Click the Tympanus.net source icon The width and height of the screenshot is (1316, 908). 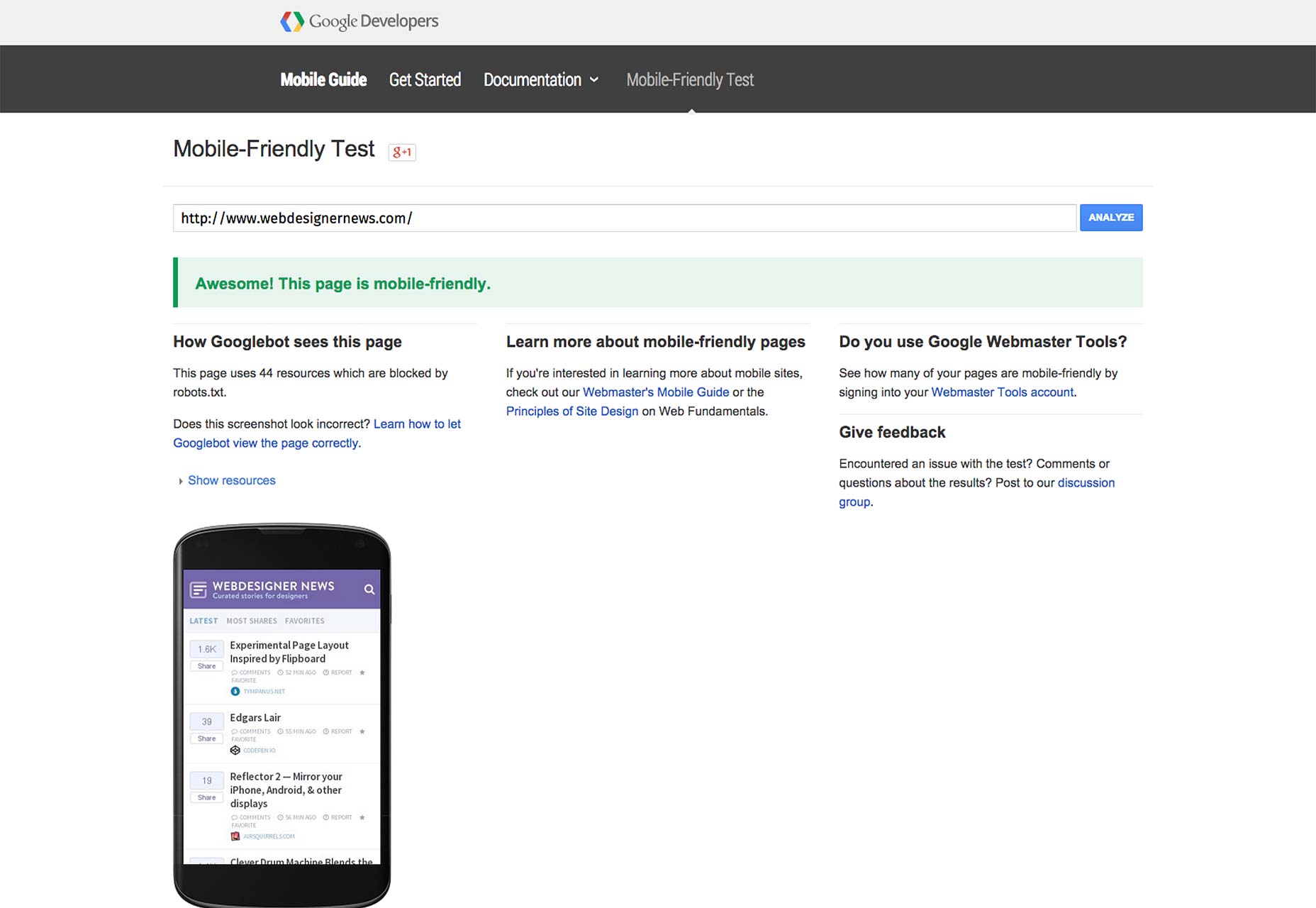235,692
